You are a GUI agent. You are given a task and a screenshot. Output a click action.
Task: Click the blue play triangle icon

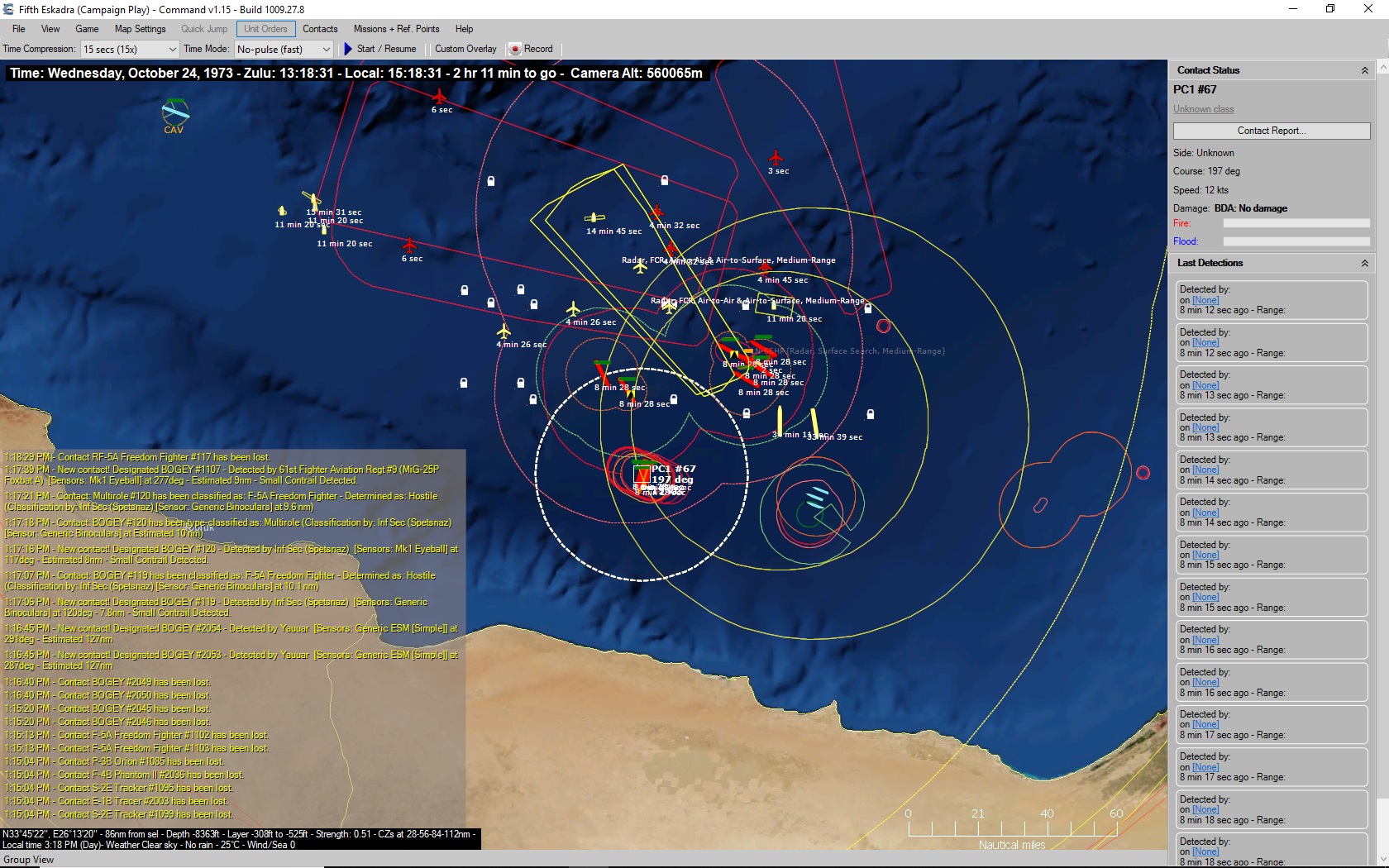pyautogui.click(x=348, y=49)
